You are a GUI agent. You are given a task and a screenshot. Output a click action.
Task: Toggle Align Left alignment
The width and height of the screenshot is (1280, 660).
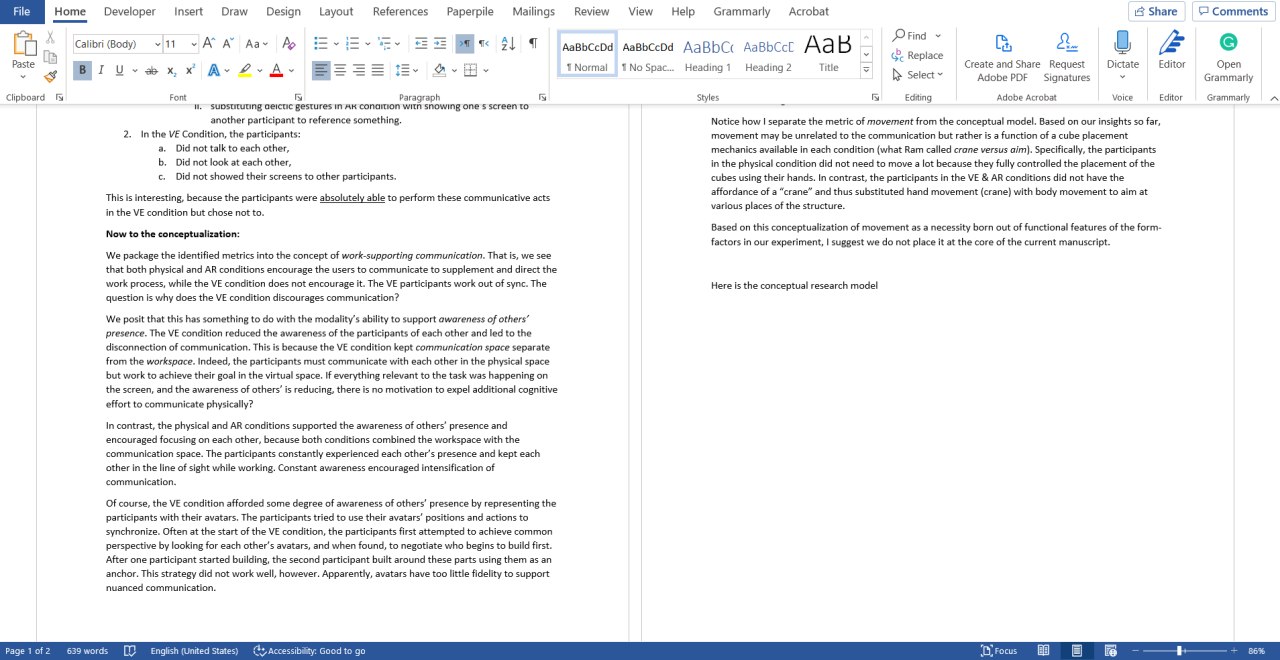(320, 70)
